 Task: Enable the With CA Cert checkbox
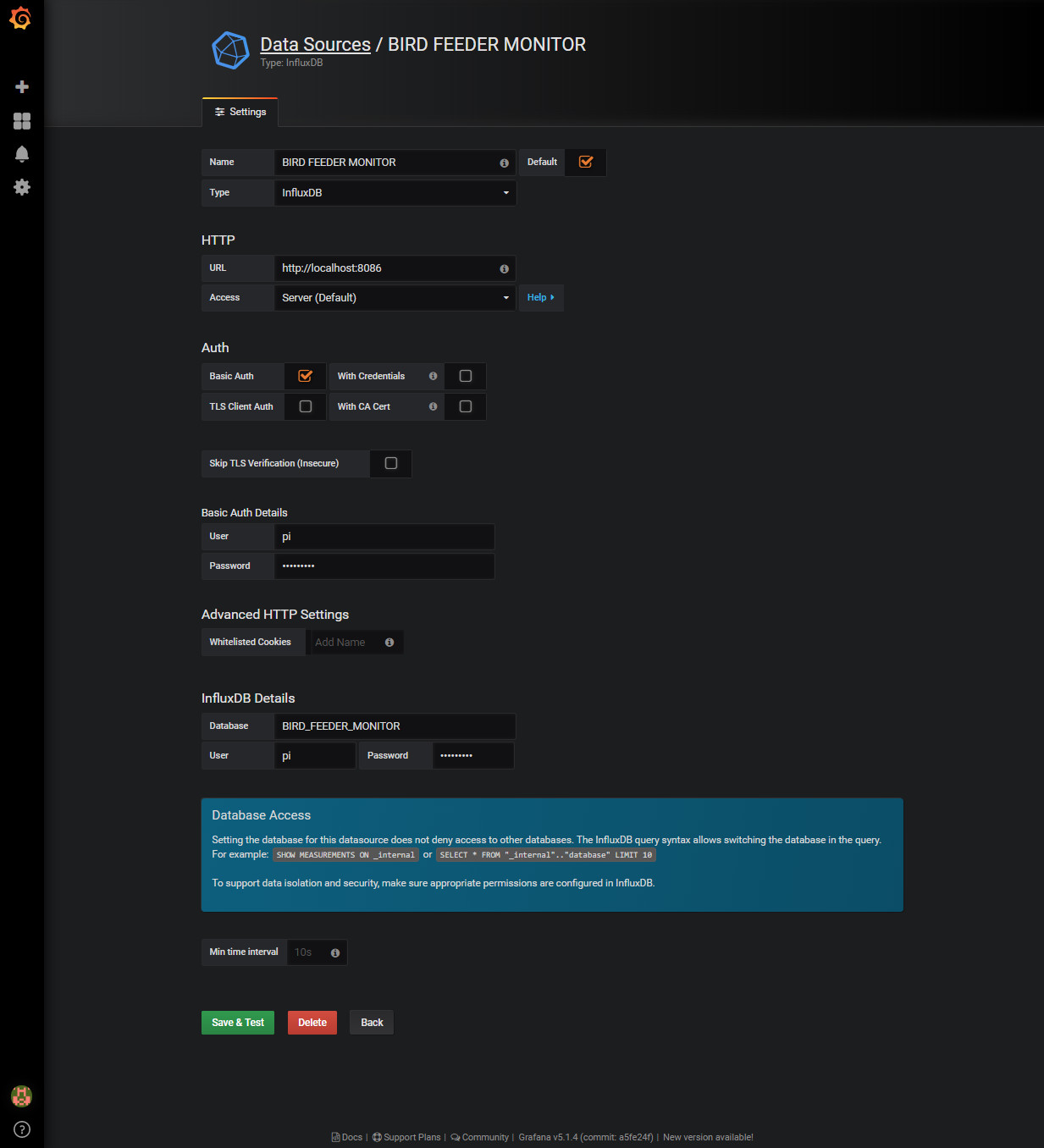click(466, 406)
